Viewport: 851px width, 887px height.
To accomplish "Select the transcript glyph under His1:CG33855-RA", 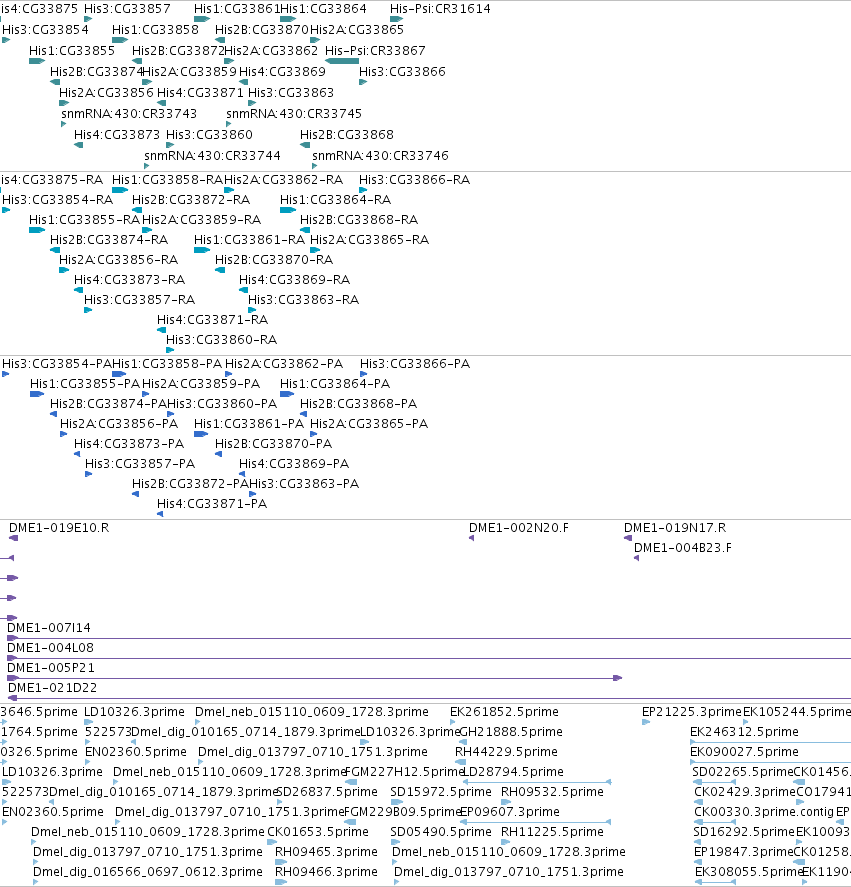I will click(x=37, y=230).
